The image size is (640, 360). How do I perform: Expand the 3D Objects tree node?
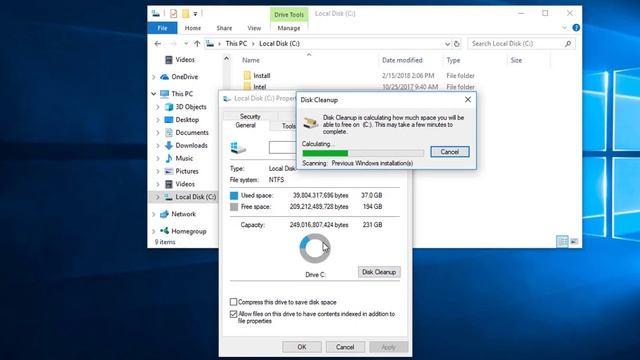(158, 107)
